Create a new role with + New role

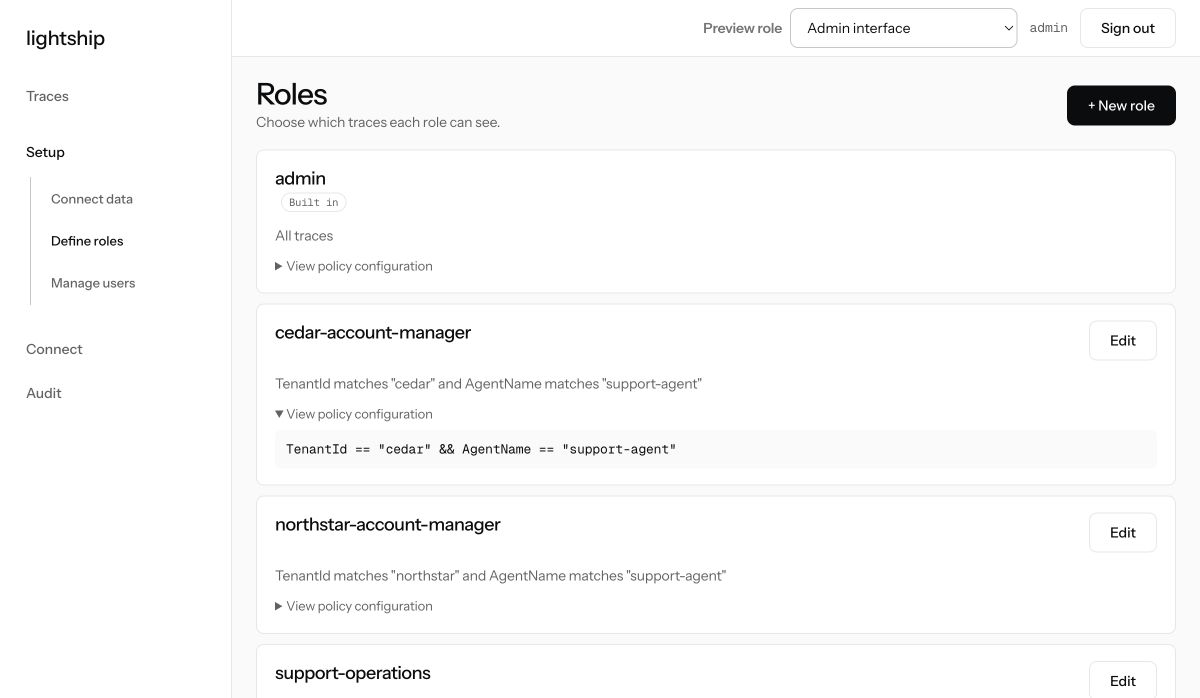(x=1121, y=105)
